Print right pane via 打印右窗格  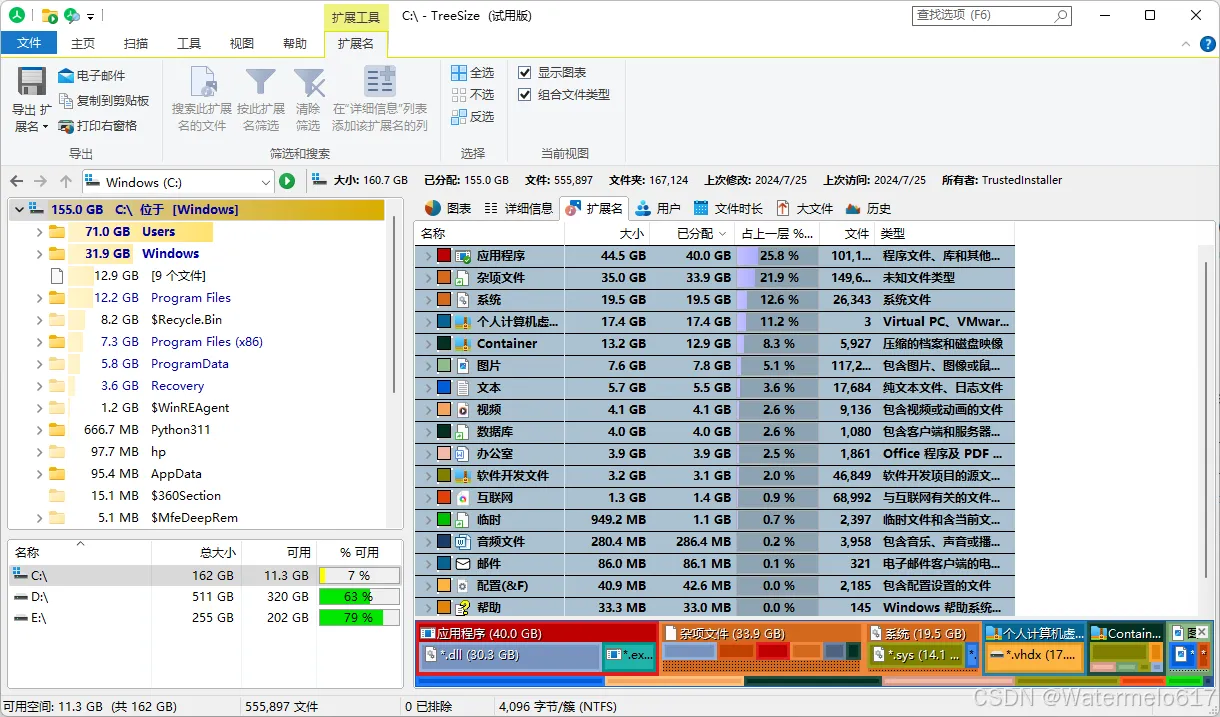(x=98, y=126)
